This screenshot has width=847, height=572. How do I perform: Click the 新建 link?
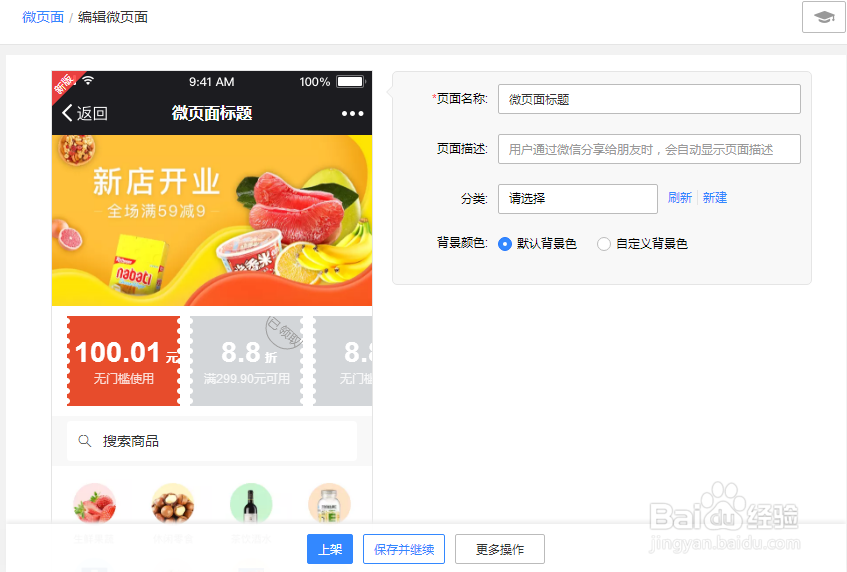pyautogui.click(x=715, y=198)
